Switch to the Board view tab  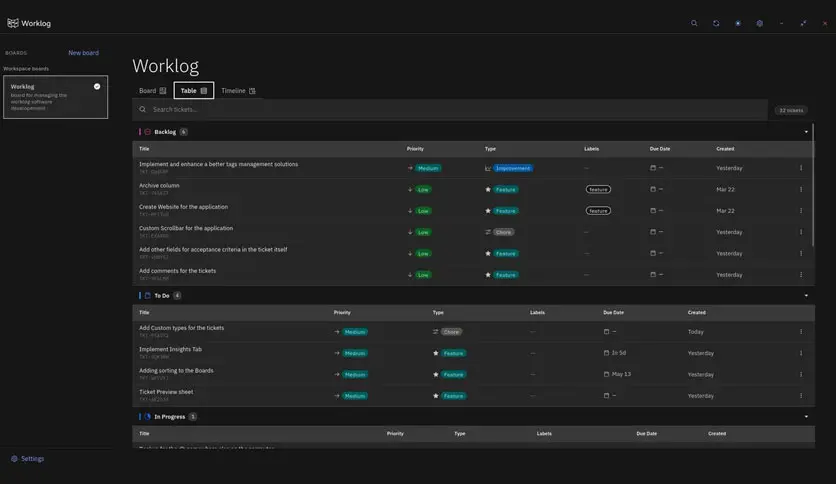coord(152,91)
